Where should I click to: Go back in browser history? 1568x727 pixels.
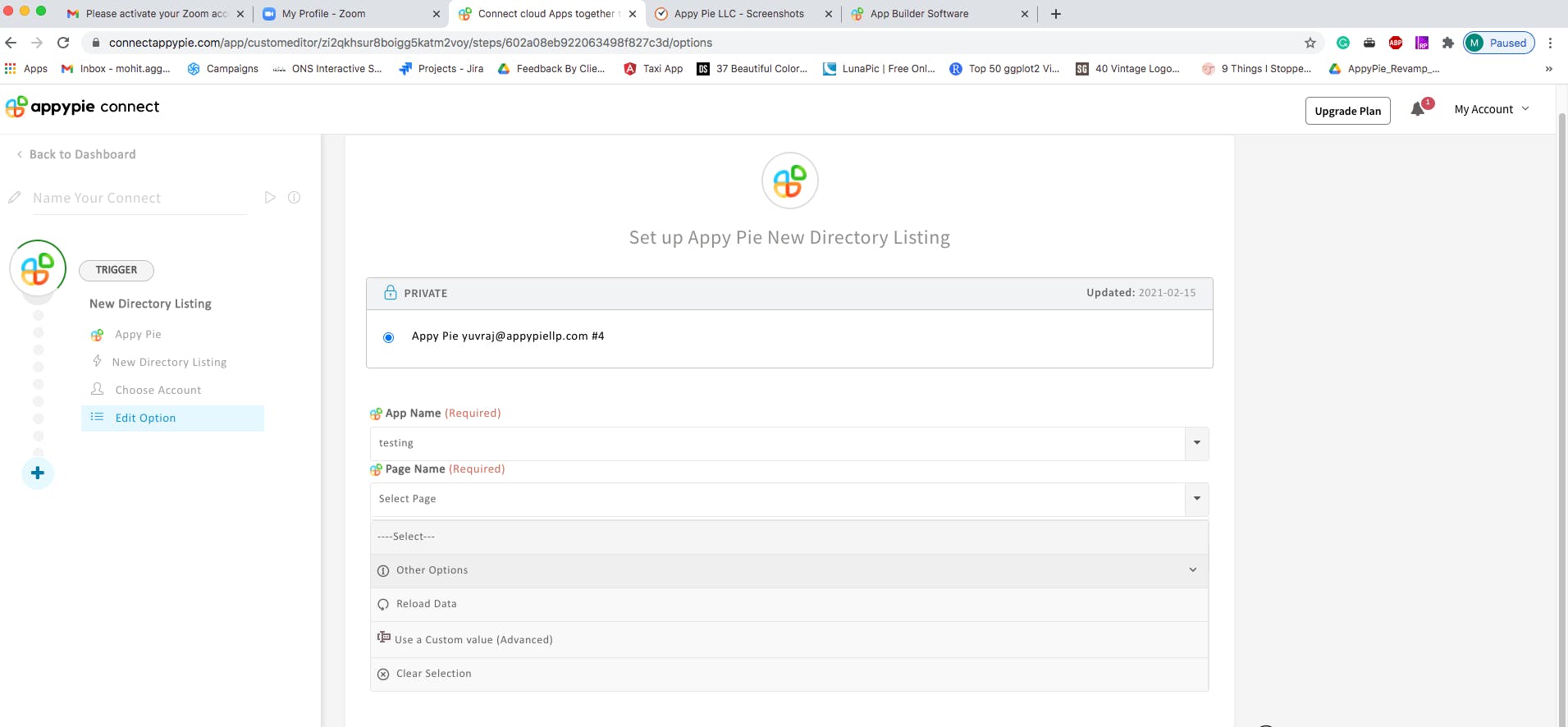tap(11, 43)
